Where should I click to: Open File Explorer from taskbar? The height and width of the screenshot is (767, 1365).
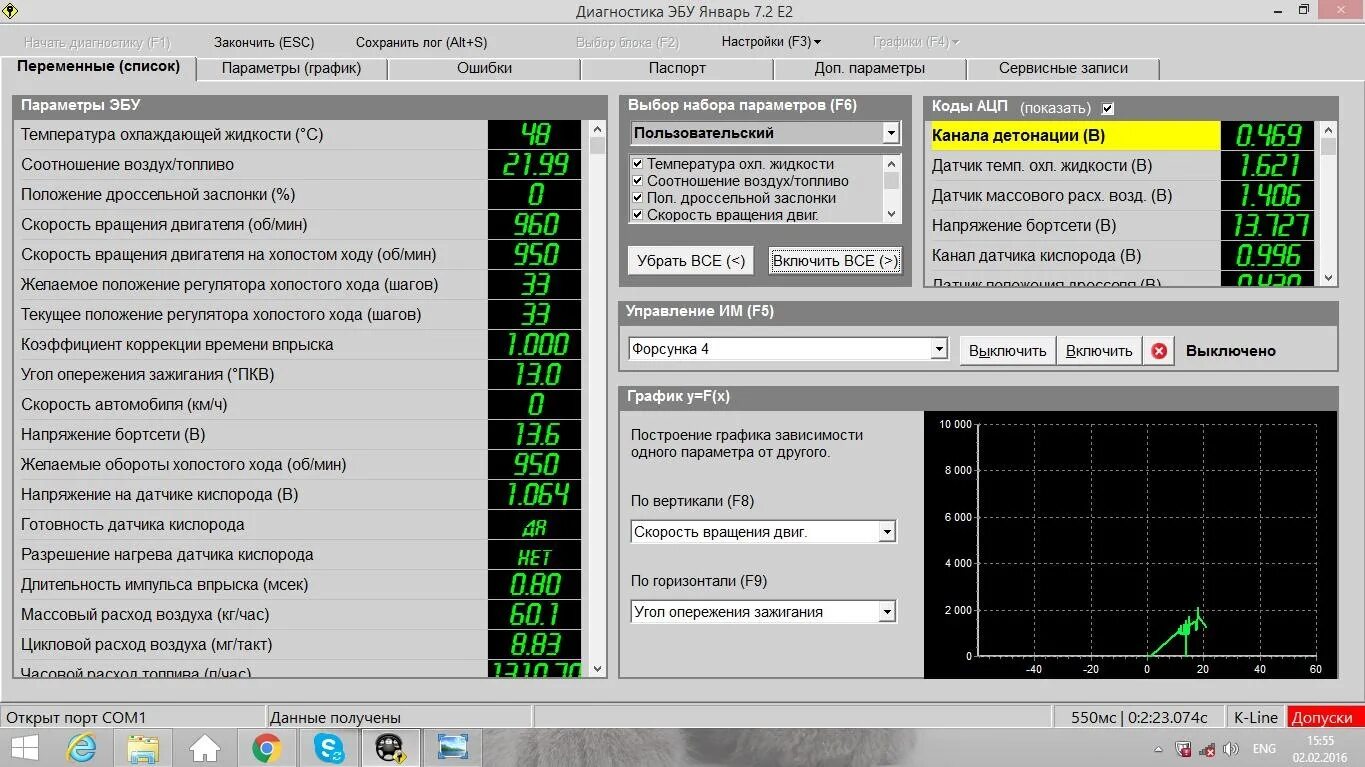[143, 748]
